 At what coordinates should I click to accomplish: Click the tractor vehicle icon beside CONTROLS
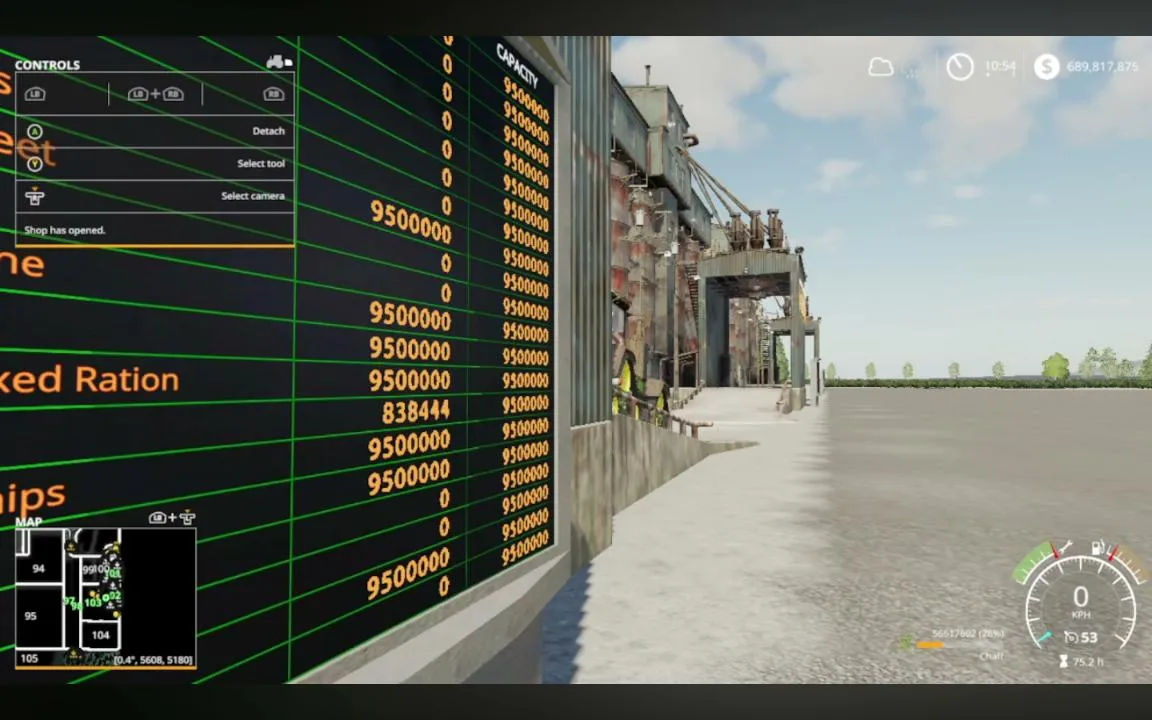(x=278, y=62)
